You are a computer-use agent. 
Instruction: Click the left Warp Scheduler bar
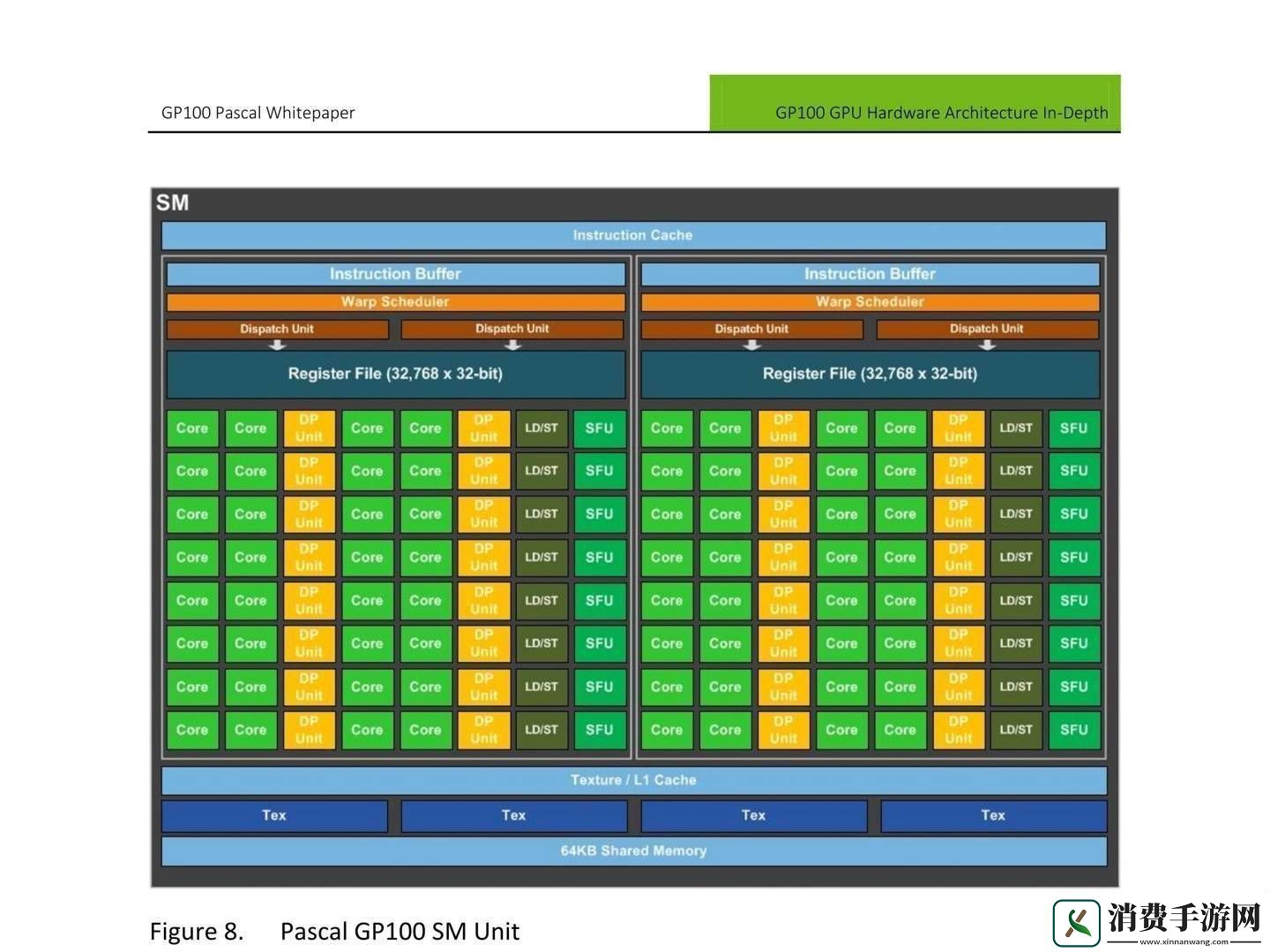coord(395,302)
